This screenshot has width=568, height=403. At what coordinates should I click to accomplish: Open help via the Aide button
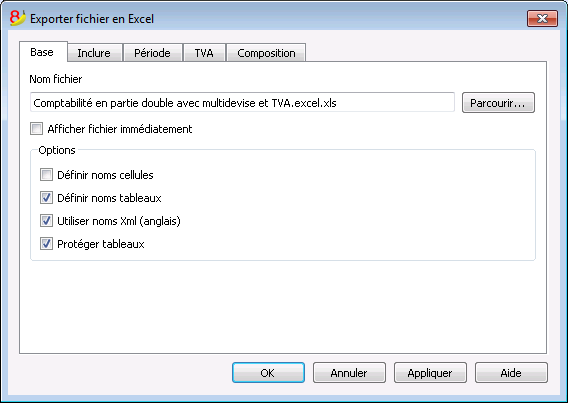pyautogui.click(x=511, y=373)
